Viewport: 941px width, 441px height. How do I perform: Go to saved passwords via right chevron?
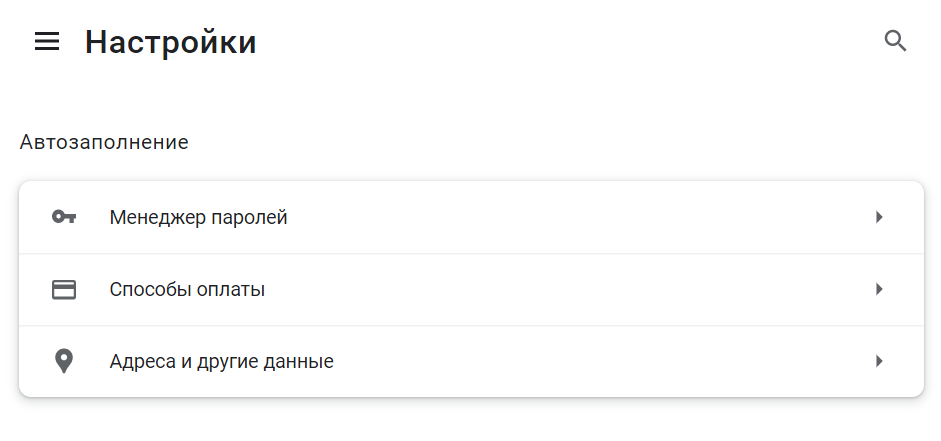[879, 217]
